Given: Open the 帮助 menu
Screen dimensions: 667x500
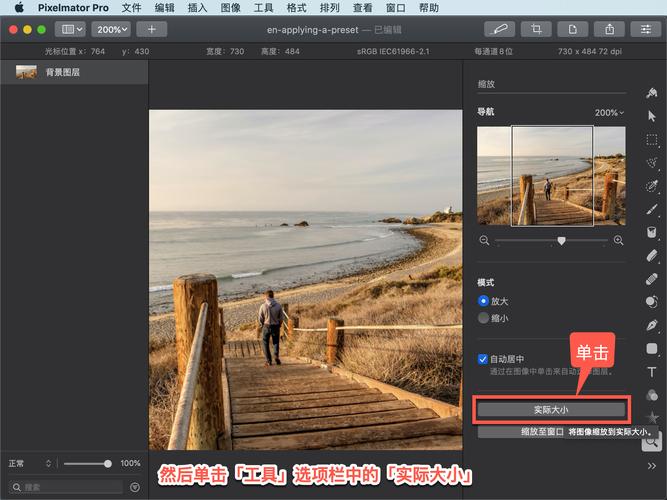Looking at the screenshot, I should click(x=429, y=8).
